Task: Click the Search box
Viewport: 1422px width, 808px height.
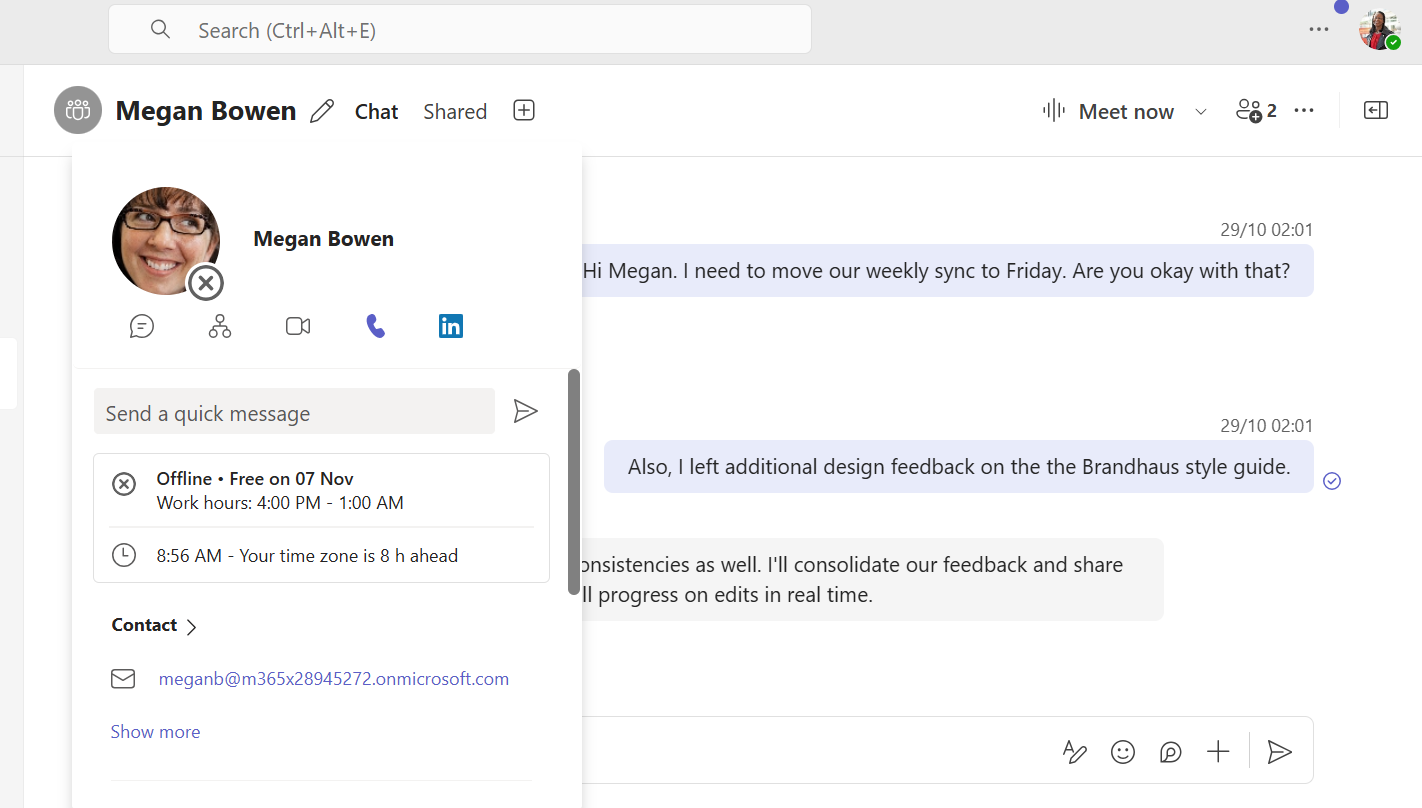Action: pyautogui.click(x=460, y=30)
